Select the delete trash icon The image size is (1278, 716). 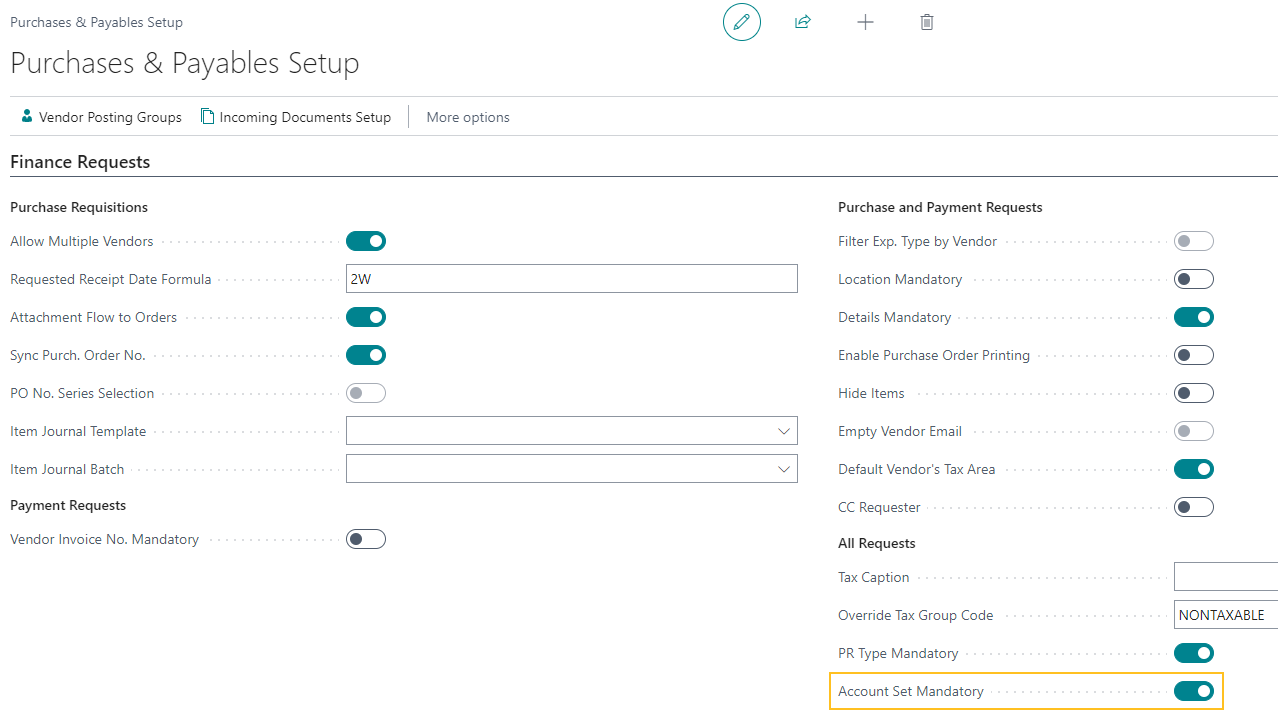pos(926,21)
